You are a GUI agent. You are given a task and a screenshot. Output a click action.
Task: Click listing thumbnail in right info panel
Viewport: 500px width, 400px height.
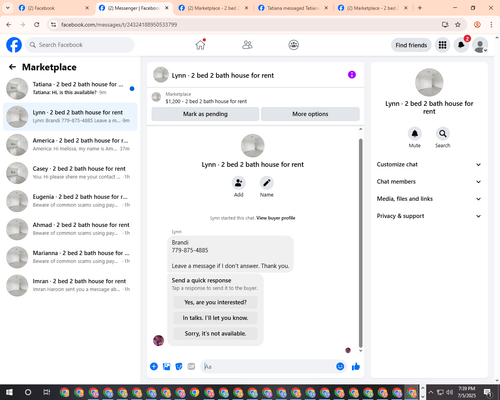(429, 82)
